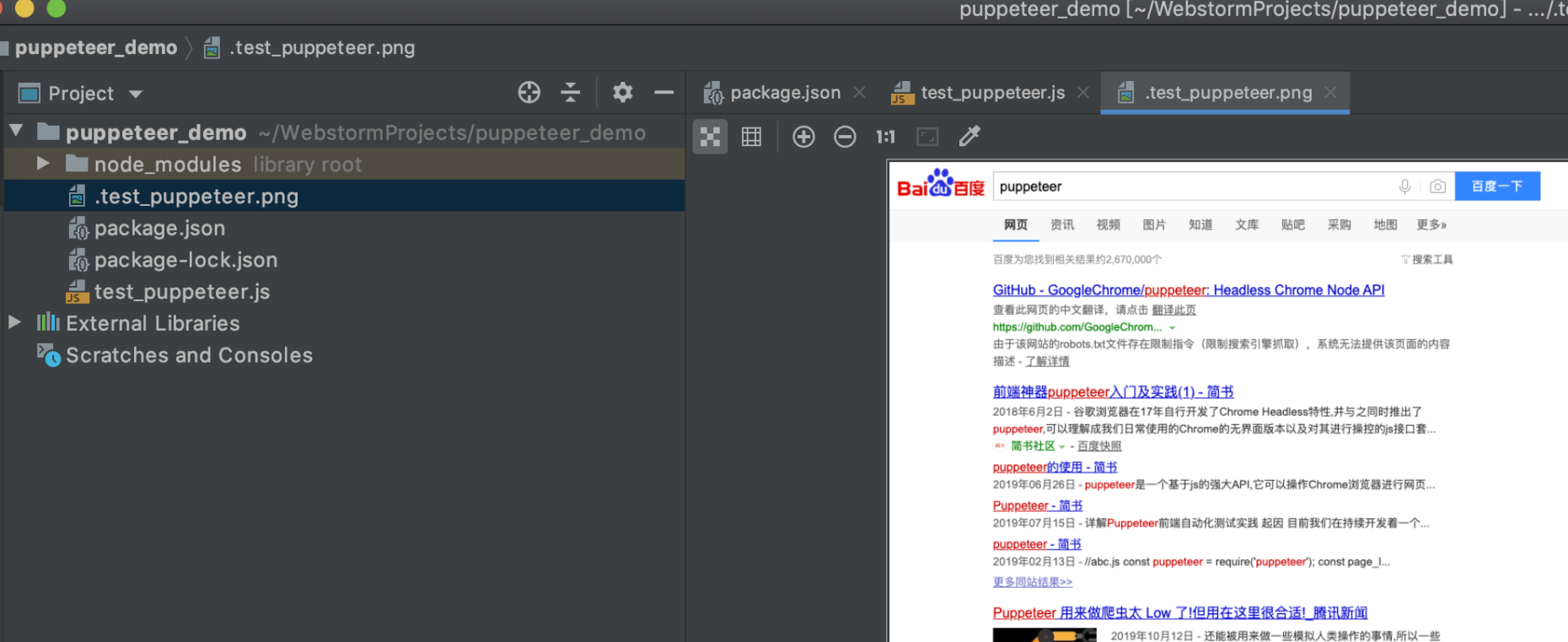Screen dimensions: 1568x642
Task: Click the thumbnail beside the 腾讯新闻 result
Action: [1044, 635]
